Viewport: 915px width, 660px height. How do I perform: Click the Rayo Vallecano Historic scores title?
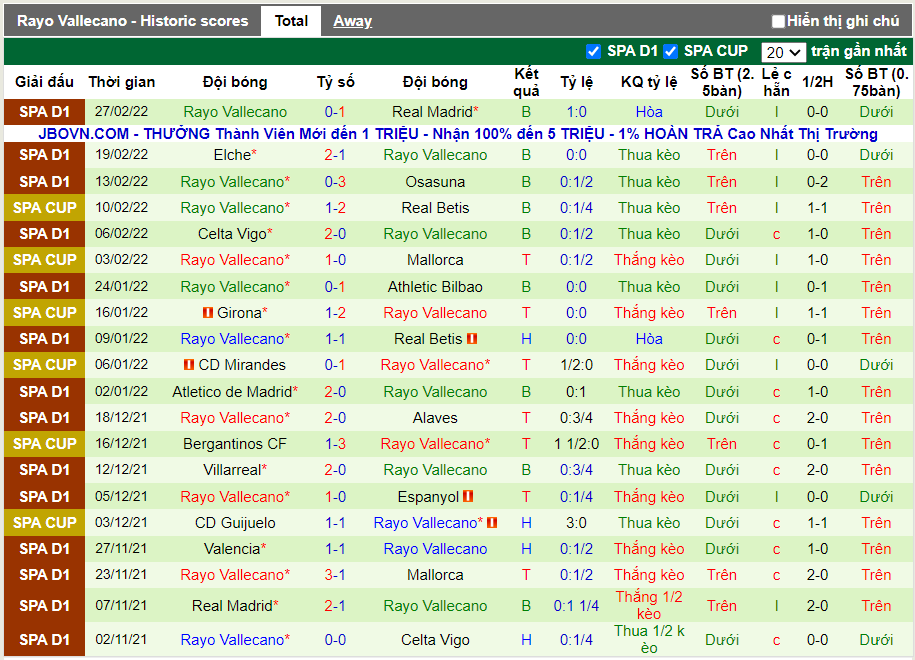(132, 21)
